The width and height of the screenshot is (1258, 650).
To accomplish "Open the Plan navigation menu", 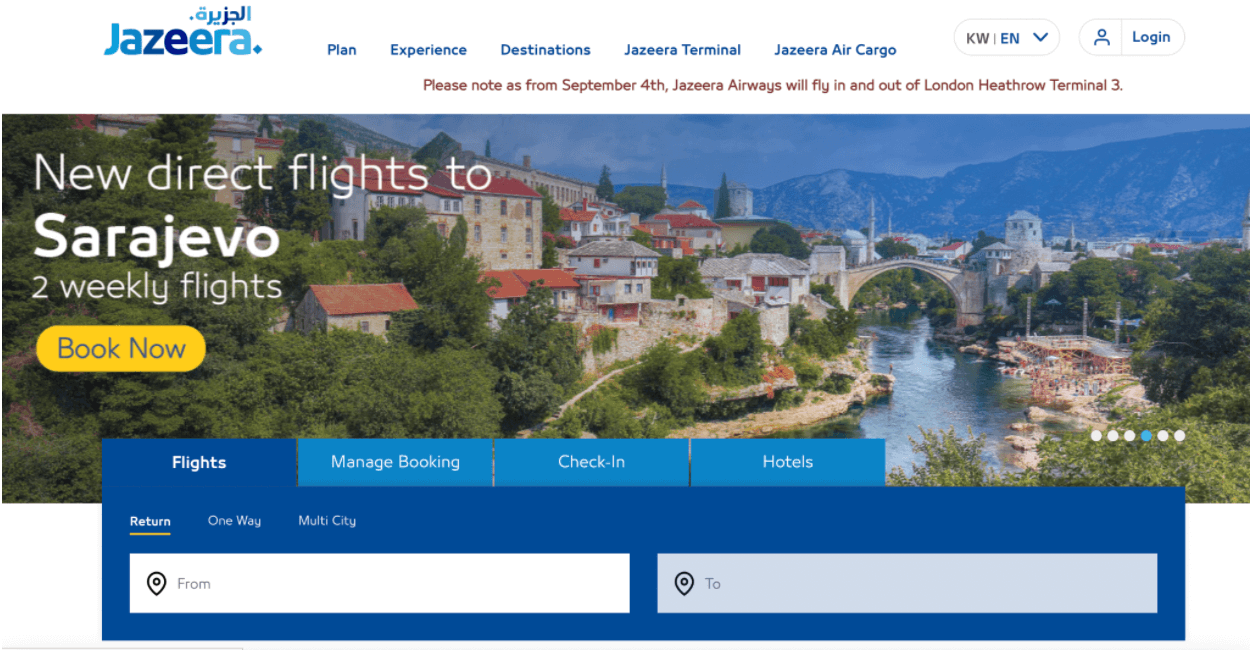I will 342,49.
